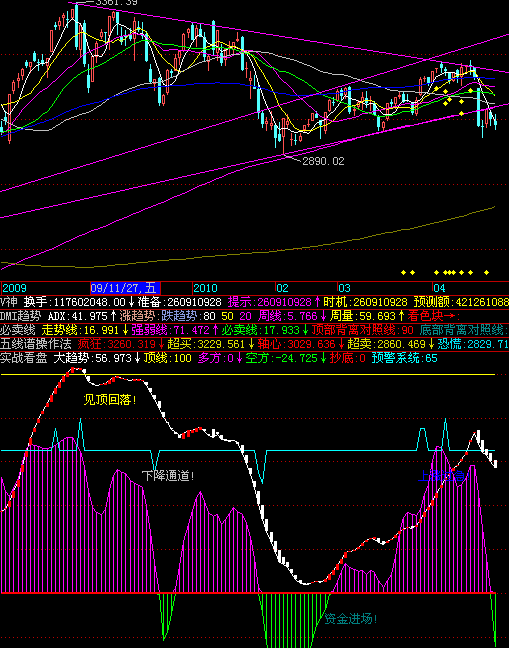The image size is (509, 648).
Task: Click the red 看色块 label
Action: 434,317
